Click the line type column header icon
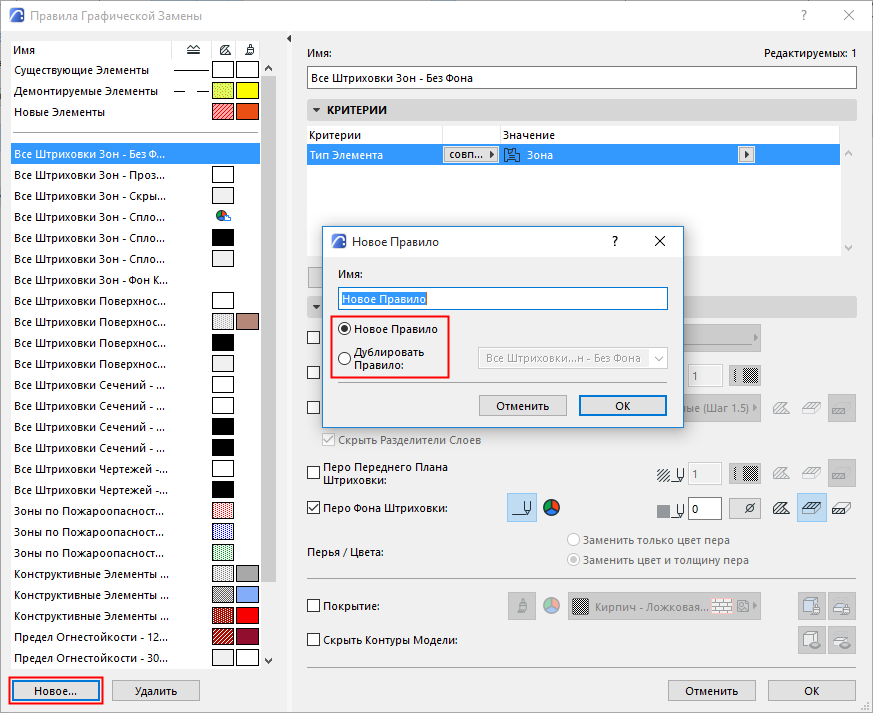This screenshot has height=713, width=873. (x=193, y=50)
